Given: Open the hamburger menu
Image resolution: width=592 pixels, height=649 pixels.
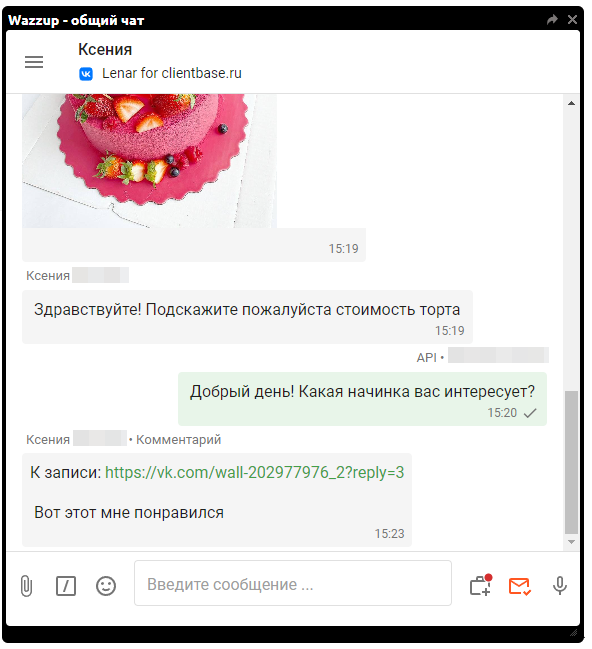Looking at the screenshot, I should (34, 62).
